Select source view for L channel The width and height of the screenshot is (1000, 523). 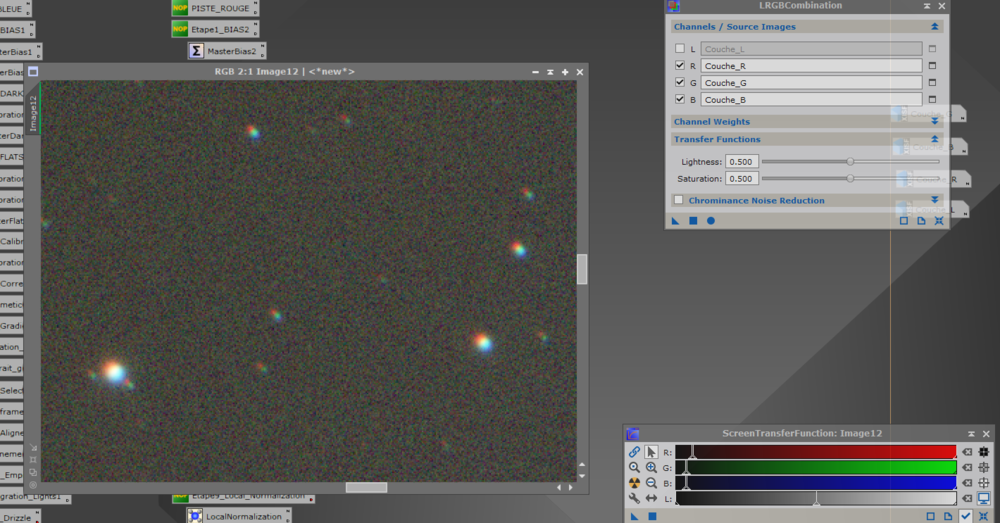coord(932,48)
